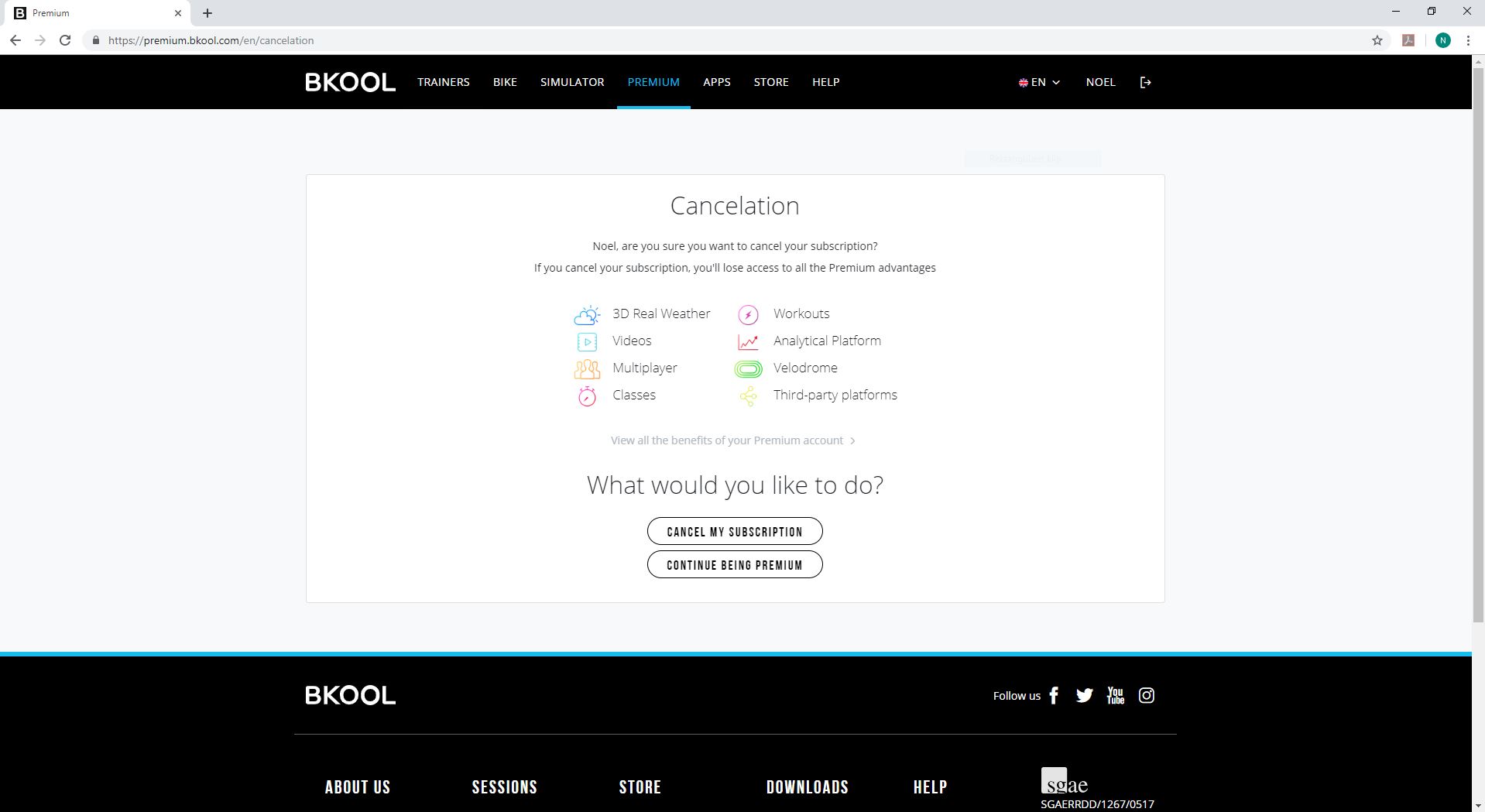Open the SIMULATOR menu item
The height and width of the screenshot is (812, 1485).
[572, 82]
